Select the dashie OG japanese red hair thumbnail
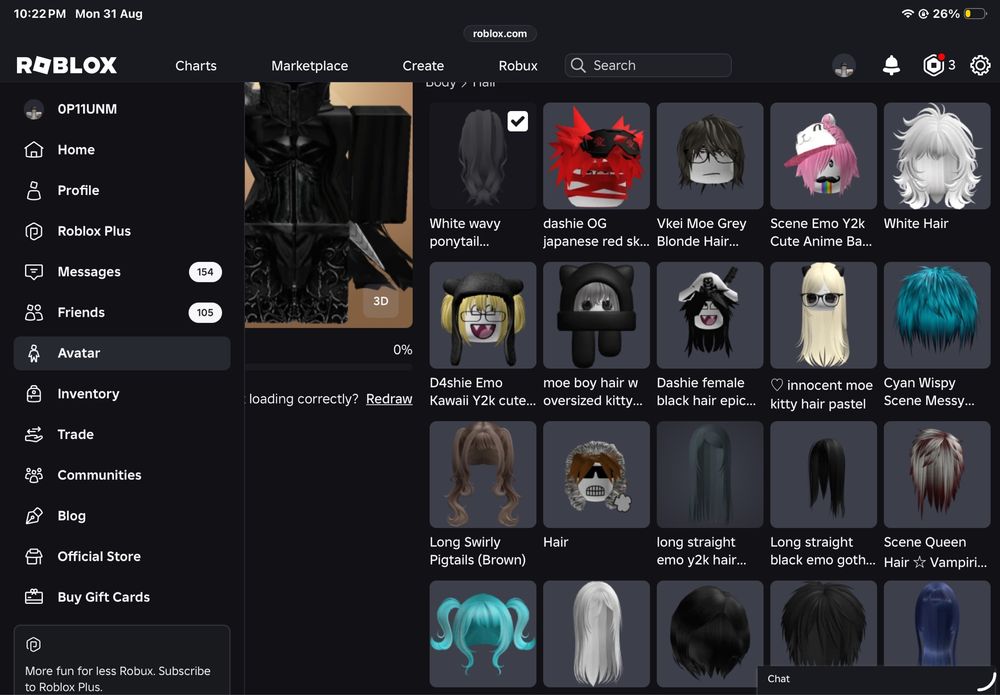 (596, 156)
